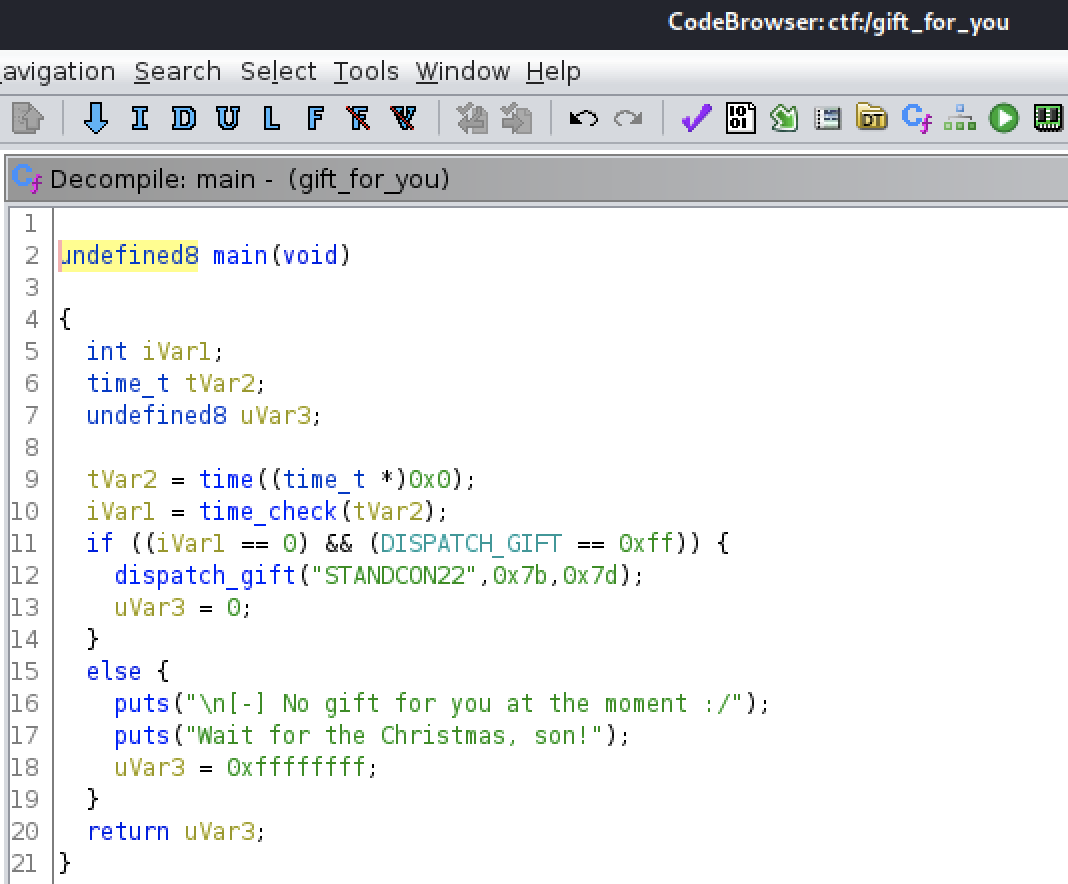Screen dimensions: 1068x884
Task: Click iVar1 in its declaration on line 5
Action: [x=176, y=351]
